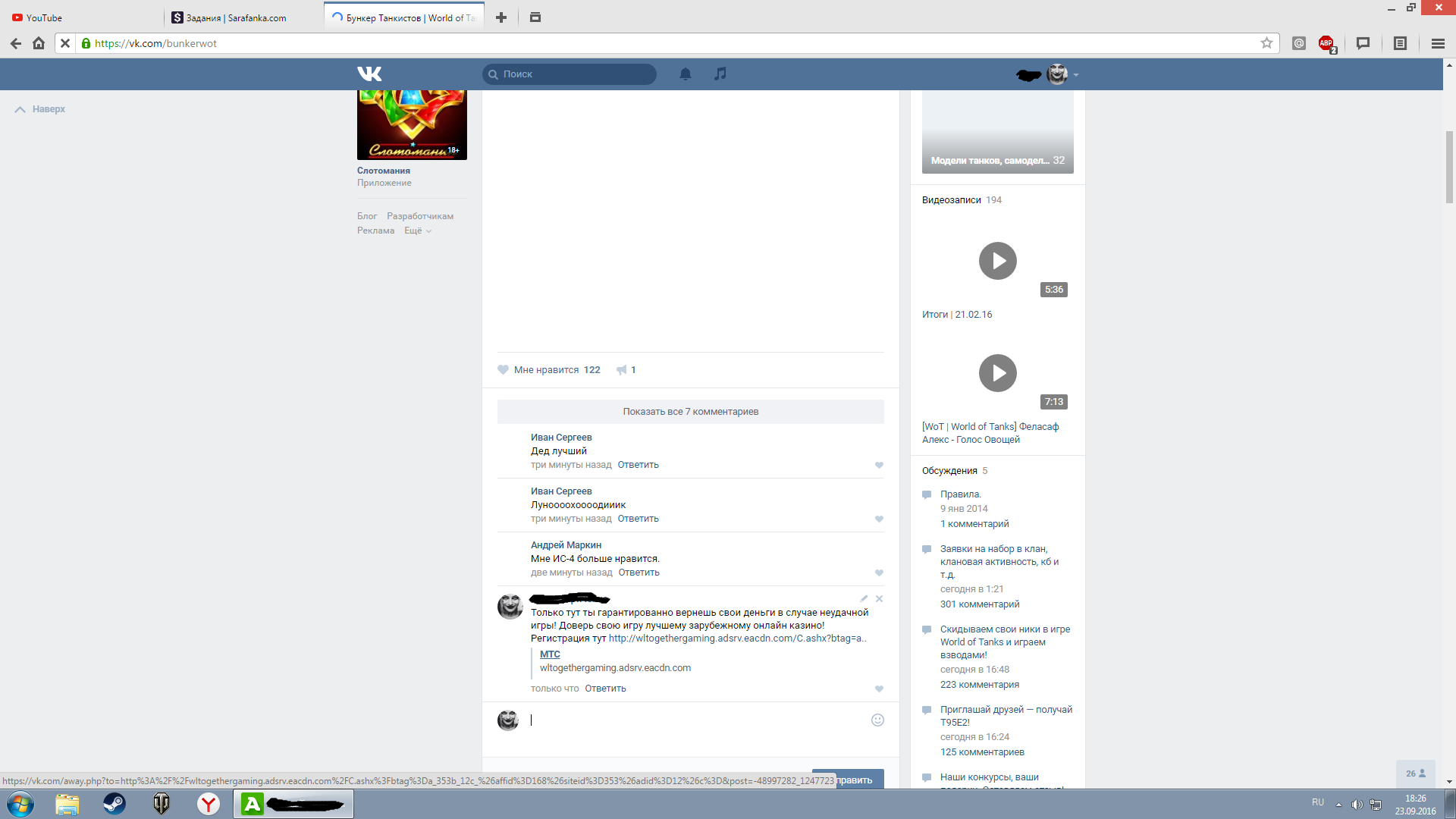The height and width of the screenshot is (819, 1456).
Task: Open the Обсуждения section header
Action: (949, 471)
